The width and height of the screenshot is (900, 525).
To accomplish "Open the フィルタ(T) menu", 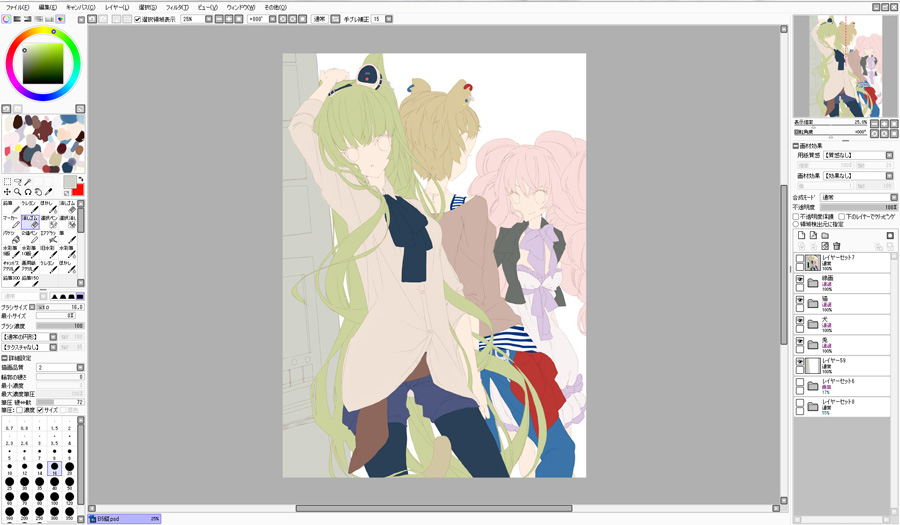I will (x=177, y=7).
